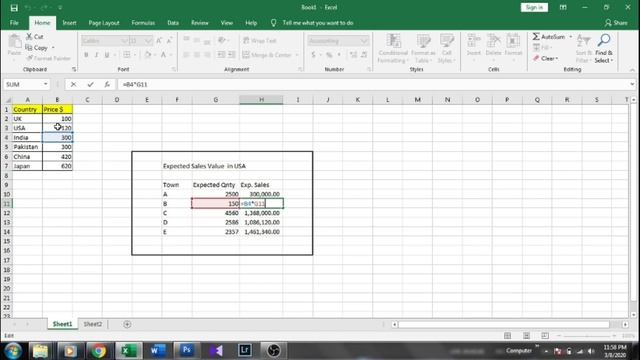
Task: Switch to Normal view in status bar
Action: tap(507, 336)
